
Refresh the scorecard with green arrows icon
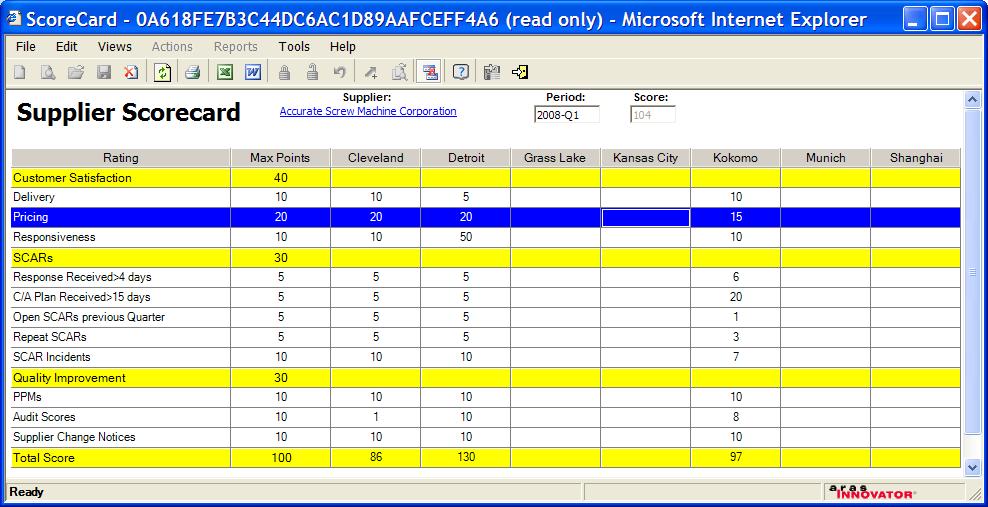point(163,72)
